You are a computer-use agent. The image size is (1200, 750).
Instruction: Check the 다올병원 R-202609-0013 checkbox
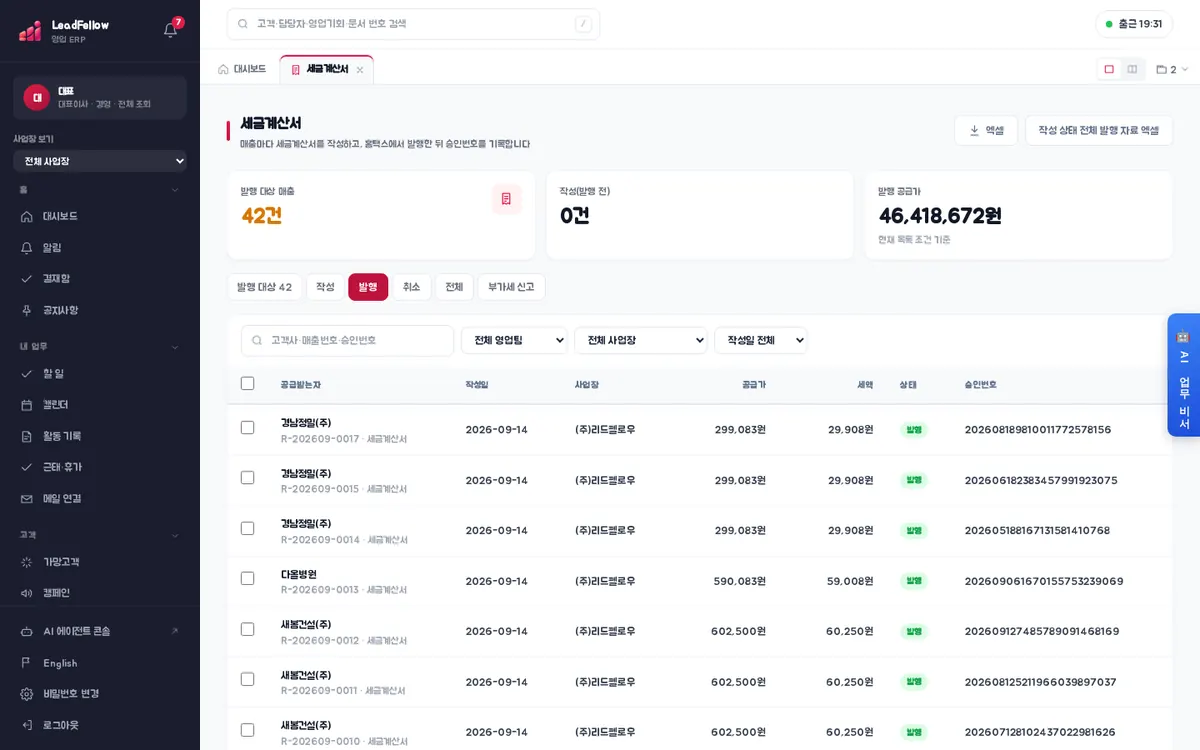[x=248, y=578]
